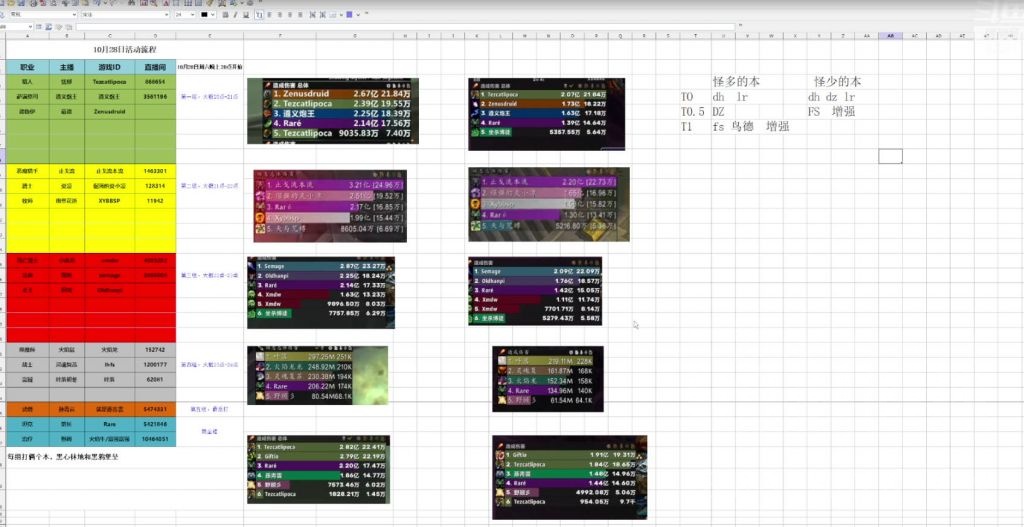The width and height of the screenshot is (1024, 527).
Task: Toggle bold formatting in the toolbar
Action: click(227, 15)
